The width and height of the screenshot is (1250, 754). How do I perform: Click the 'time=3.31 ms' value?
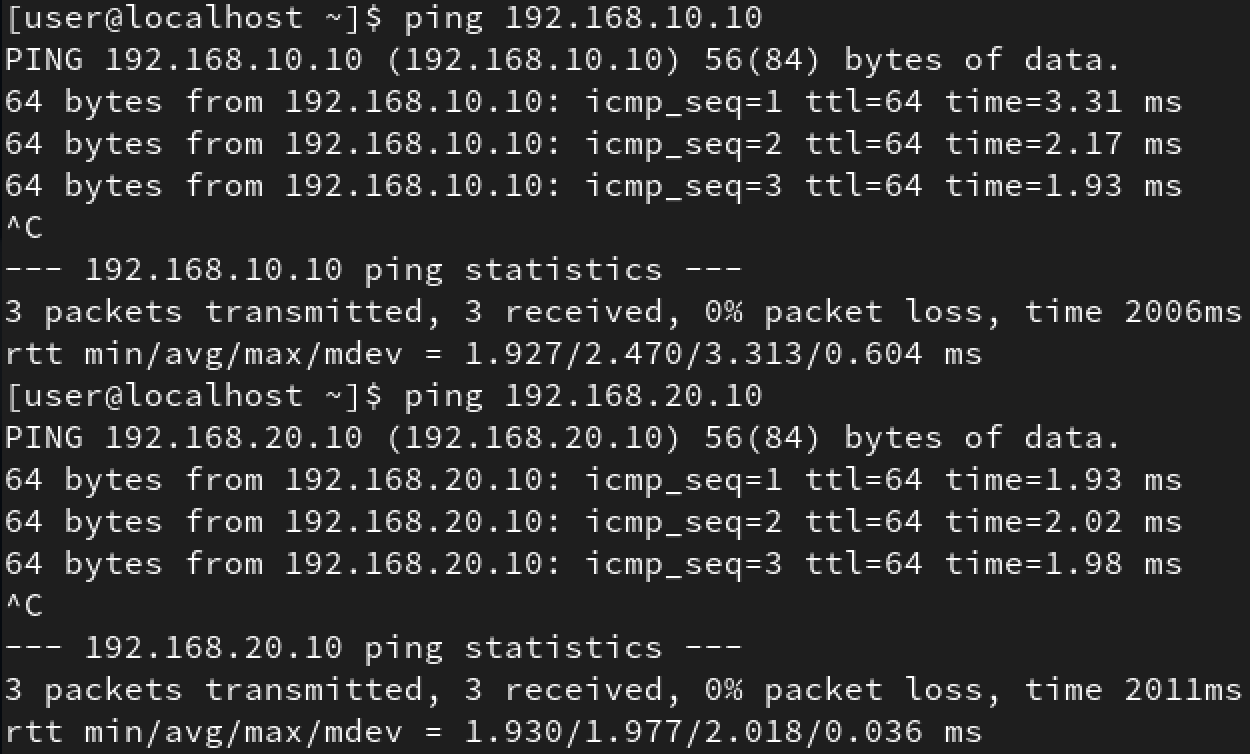[x=1063, y=102]
